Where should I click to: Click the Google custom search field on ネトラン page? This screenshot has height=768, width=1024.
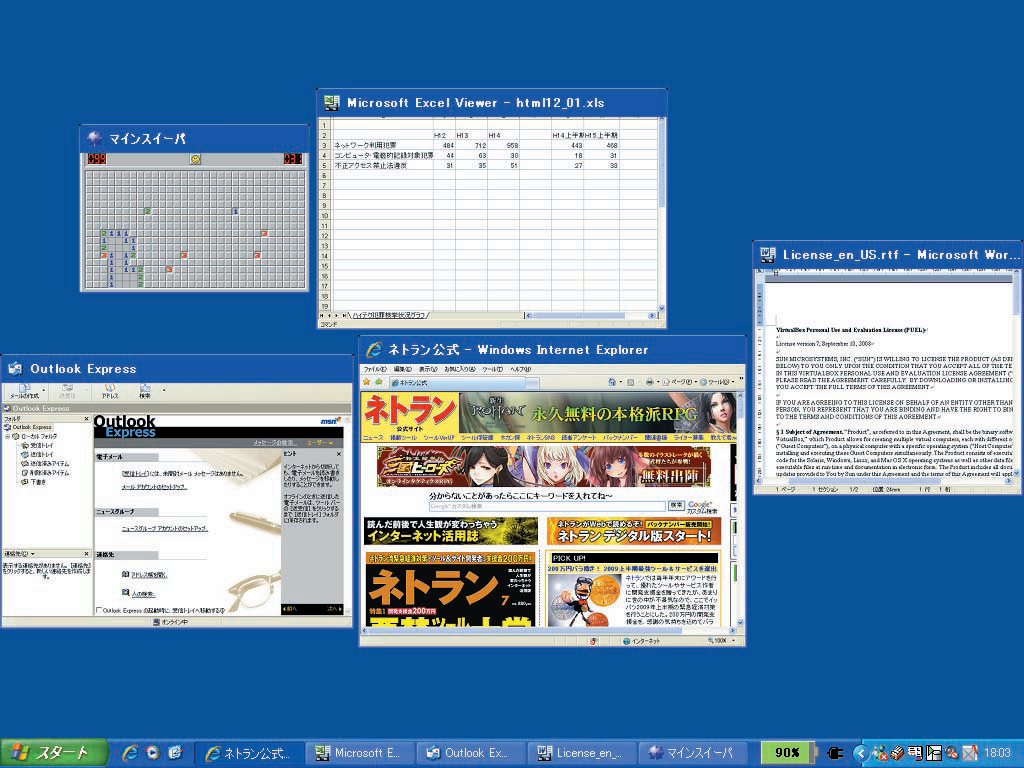[547, 506]
